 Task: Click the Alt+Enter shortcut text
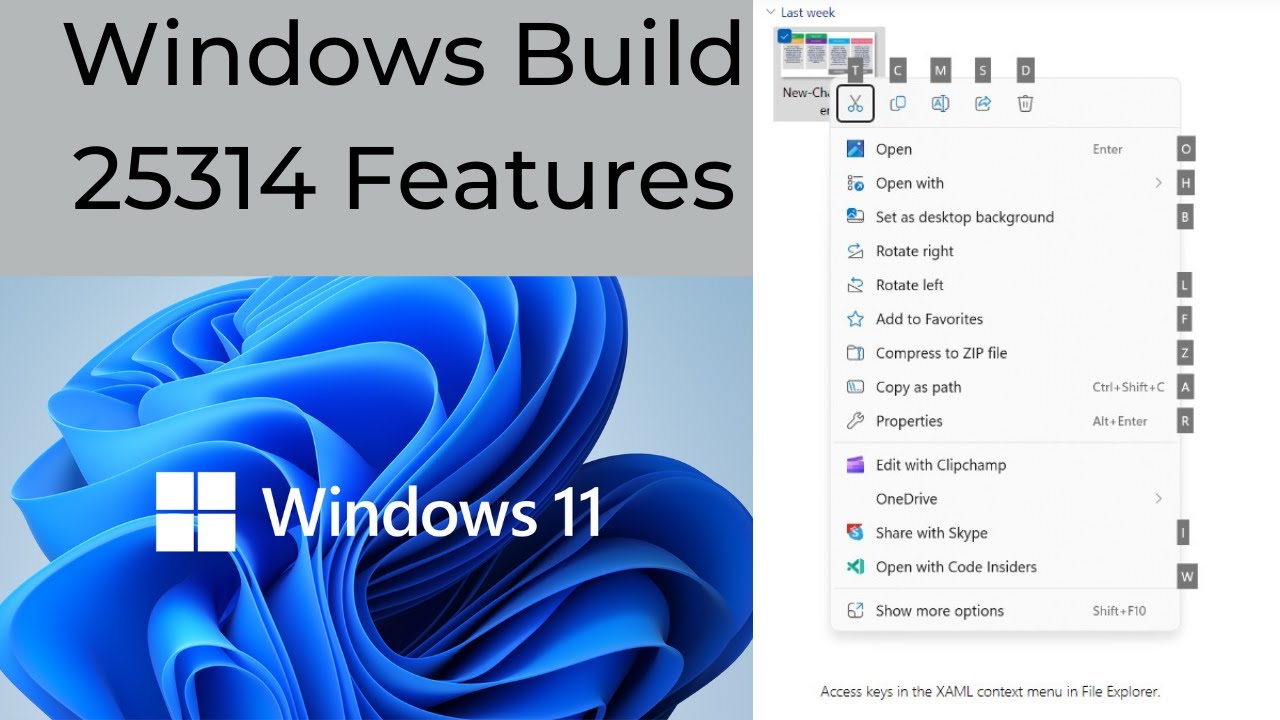[1120, 421]
